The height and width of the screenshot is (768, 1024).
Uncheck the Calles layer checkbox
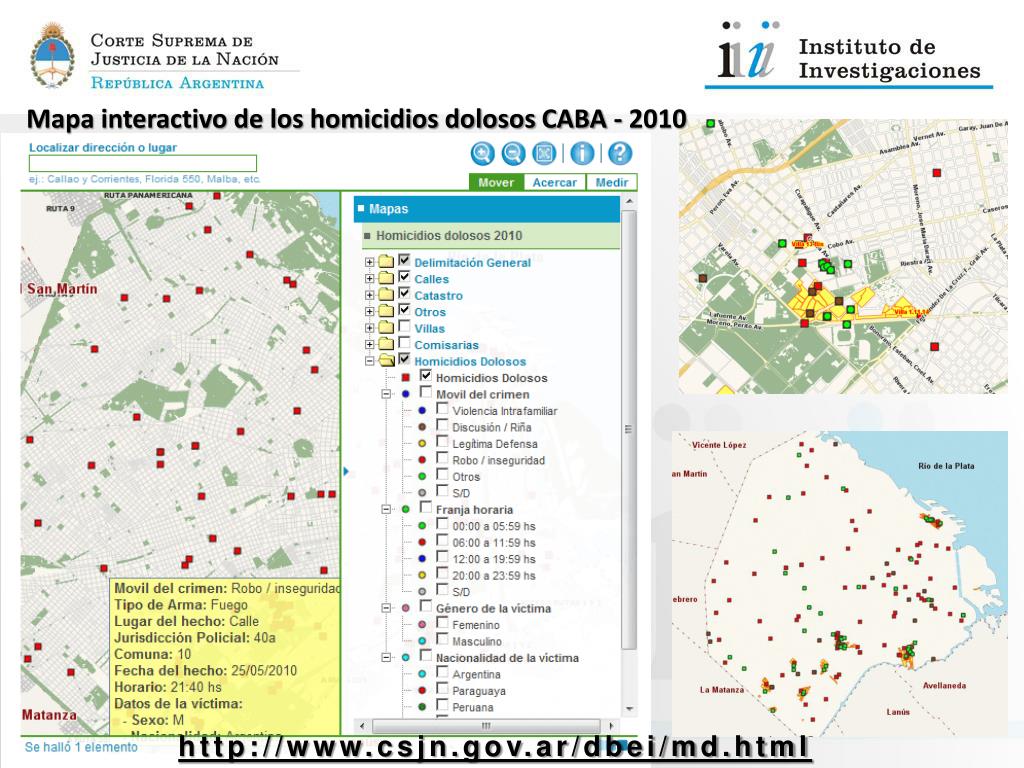coord(404,276)
